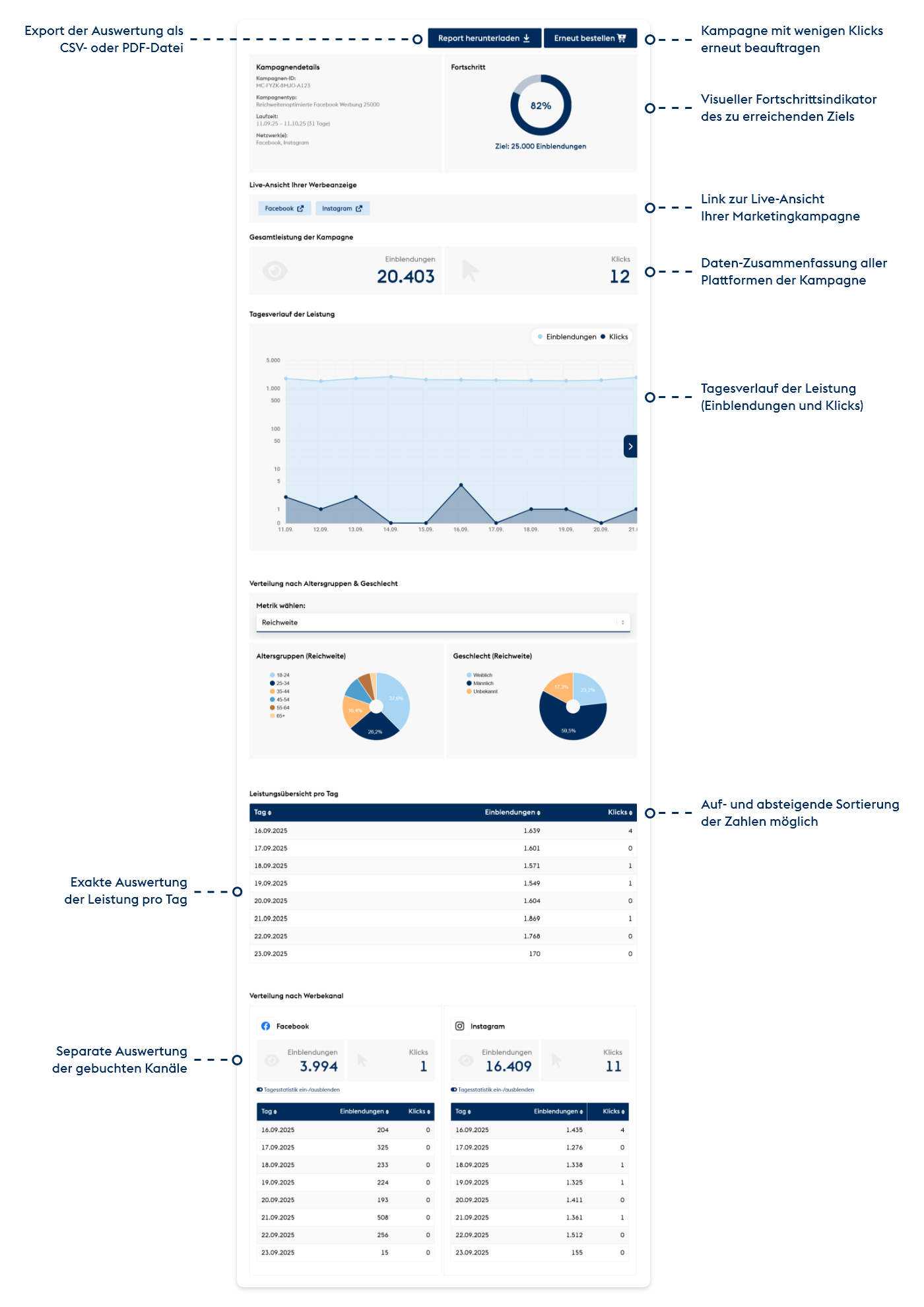Toggle Tagesstatistik ein-/ausblenden under Instagram

[x=454, y=1090]
